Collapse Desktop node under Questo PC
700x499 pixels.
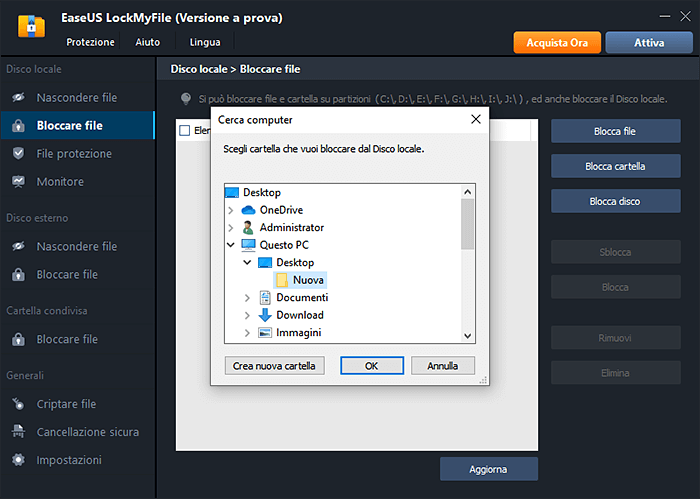coord(247,262)
